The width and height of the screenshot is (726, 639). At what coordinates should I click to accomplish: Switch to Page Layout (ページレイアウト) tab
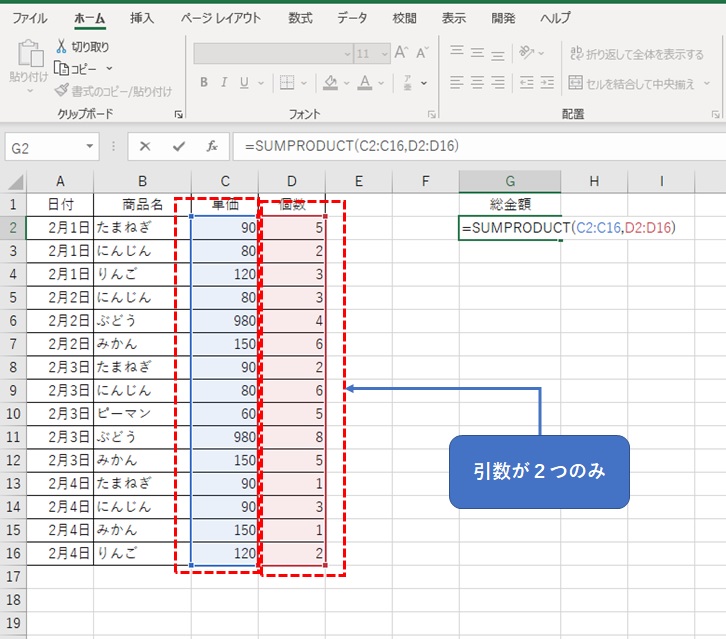pyautogui.click(x=220, y=19)
